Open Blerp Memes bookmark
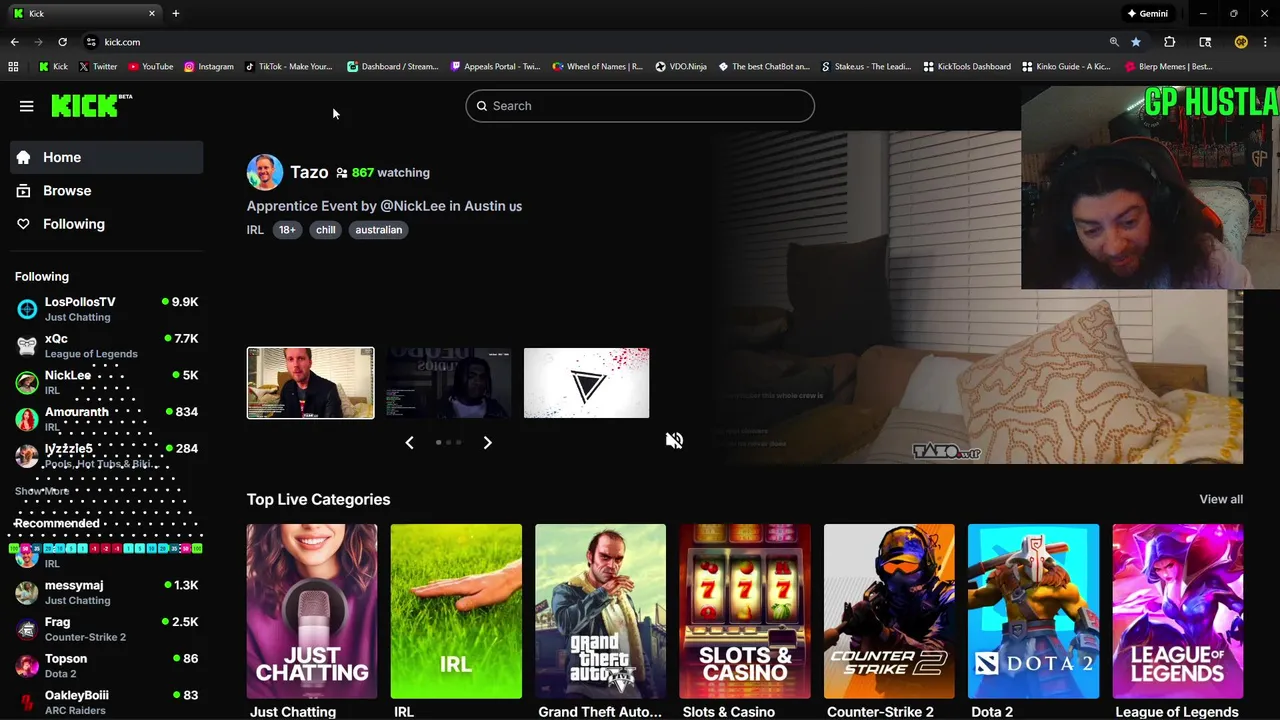Viewport: 1280px width, 720px height. (x=1169, y=67)
